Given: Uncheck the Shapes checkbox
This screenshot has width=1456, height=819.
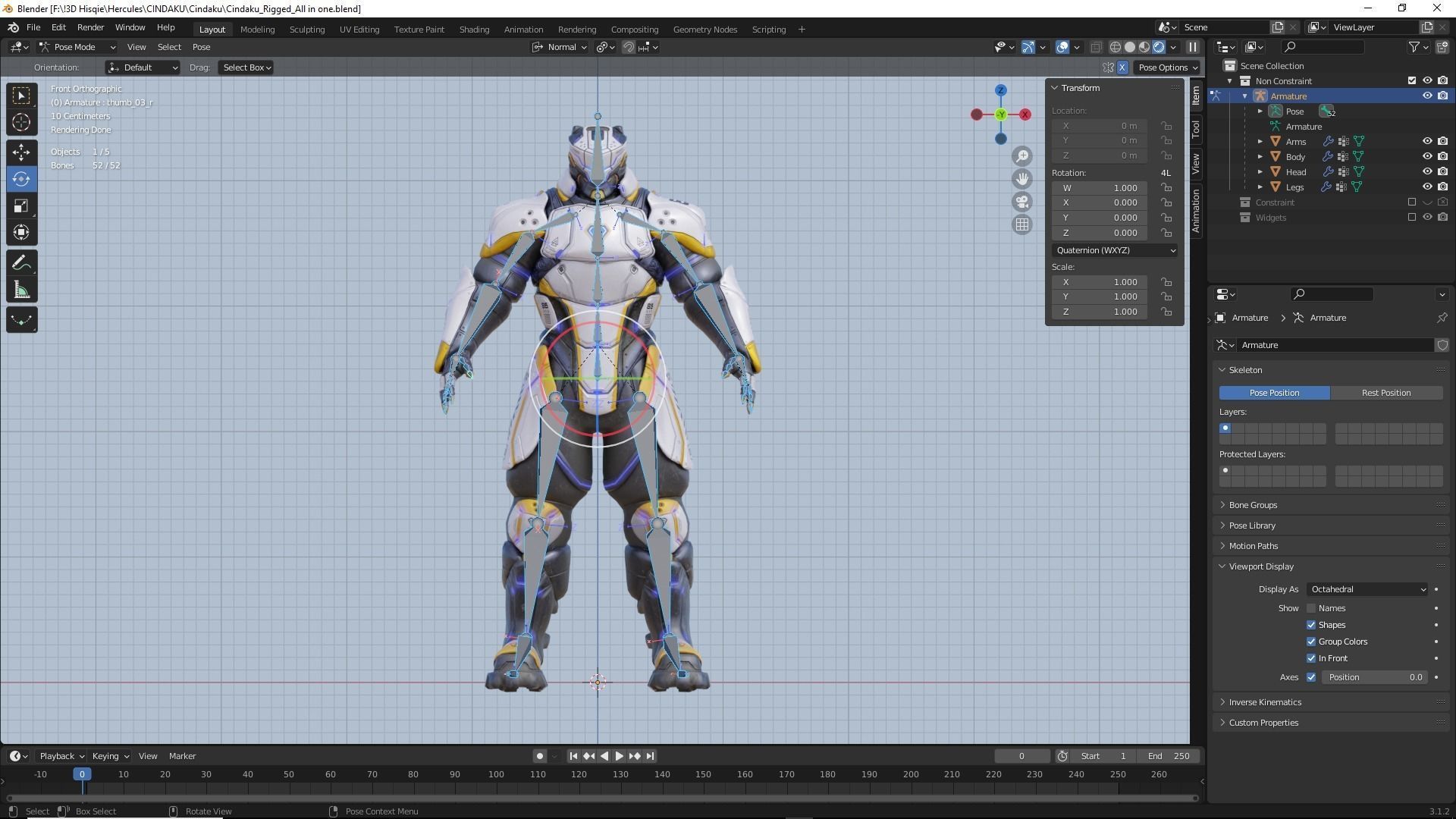Looking at the screenshot, I should [1311, 625].
